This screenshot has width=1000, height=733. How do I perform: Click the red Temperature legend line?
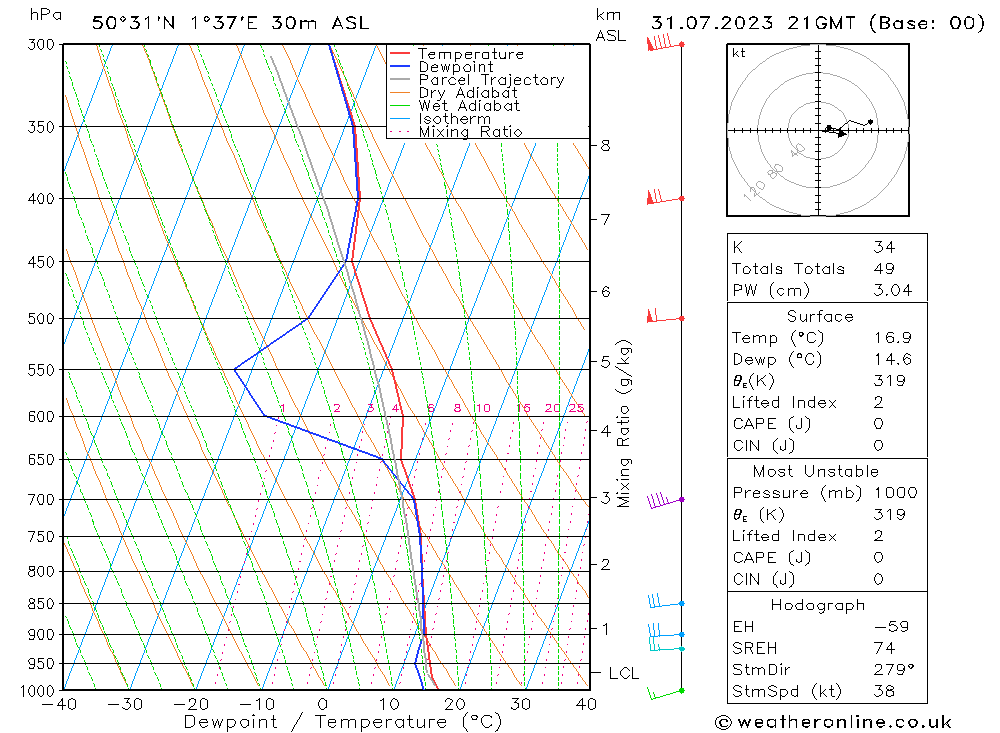pos(400,54)
